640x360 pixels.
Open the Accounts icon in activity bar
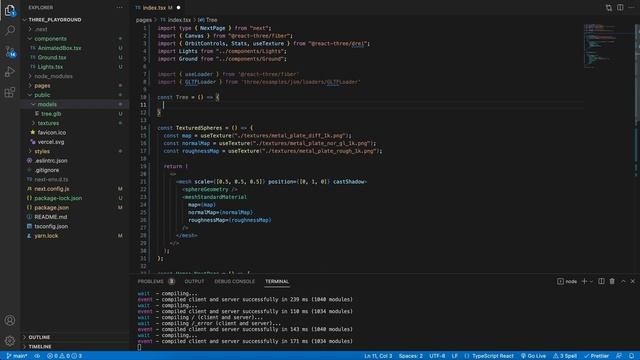pos(10,320)
